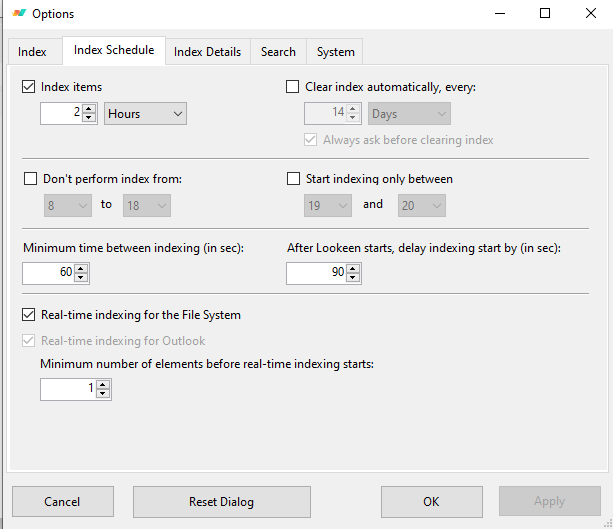Uncheck the Index items checkbox
The width and height of the screenshot is (613, 529).
[29, 86]
